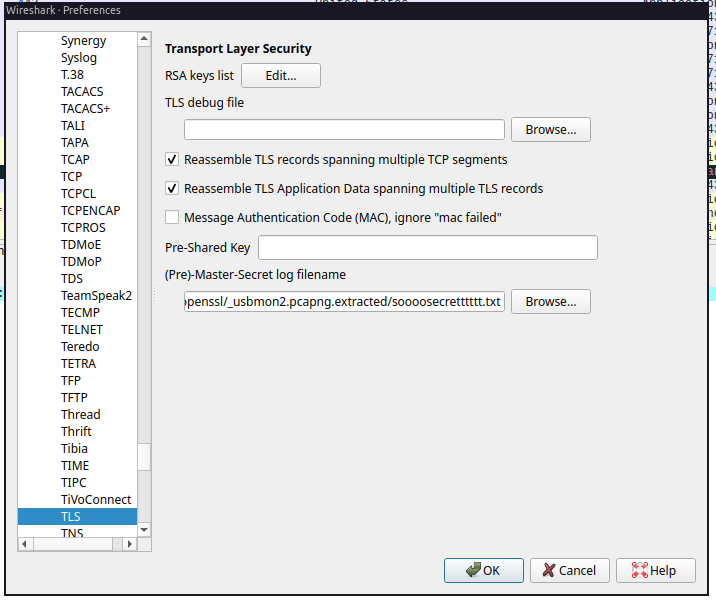Browse for TLS debug file
Screen dimensions: 716x602
(551, 130)
